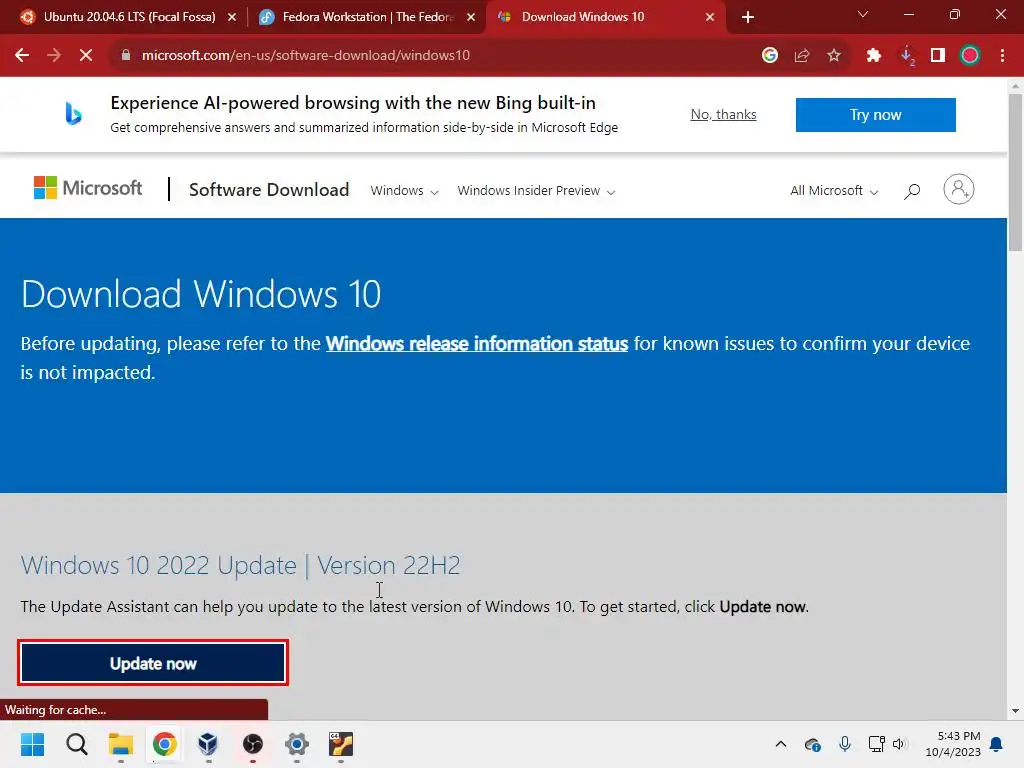The height and width of the screenshot is (768, 1024).
Task: Click the microphone tray icon
Action: pyautogui.click(x=845, y=744)
